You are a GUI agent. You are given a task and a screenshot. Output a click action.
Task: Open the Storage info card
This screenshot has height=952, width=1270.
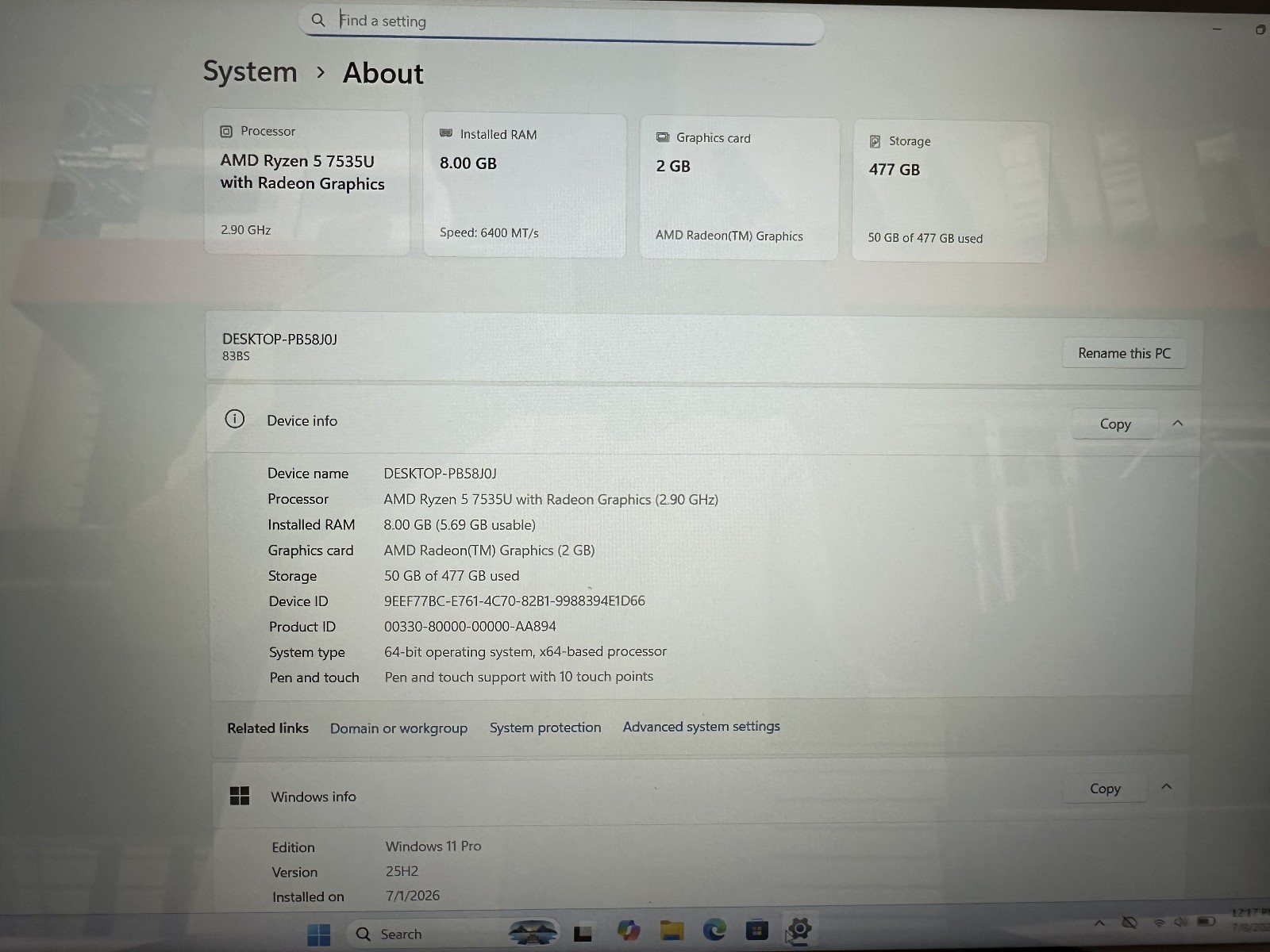click(950, 191)
